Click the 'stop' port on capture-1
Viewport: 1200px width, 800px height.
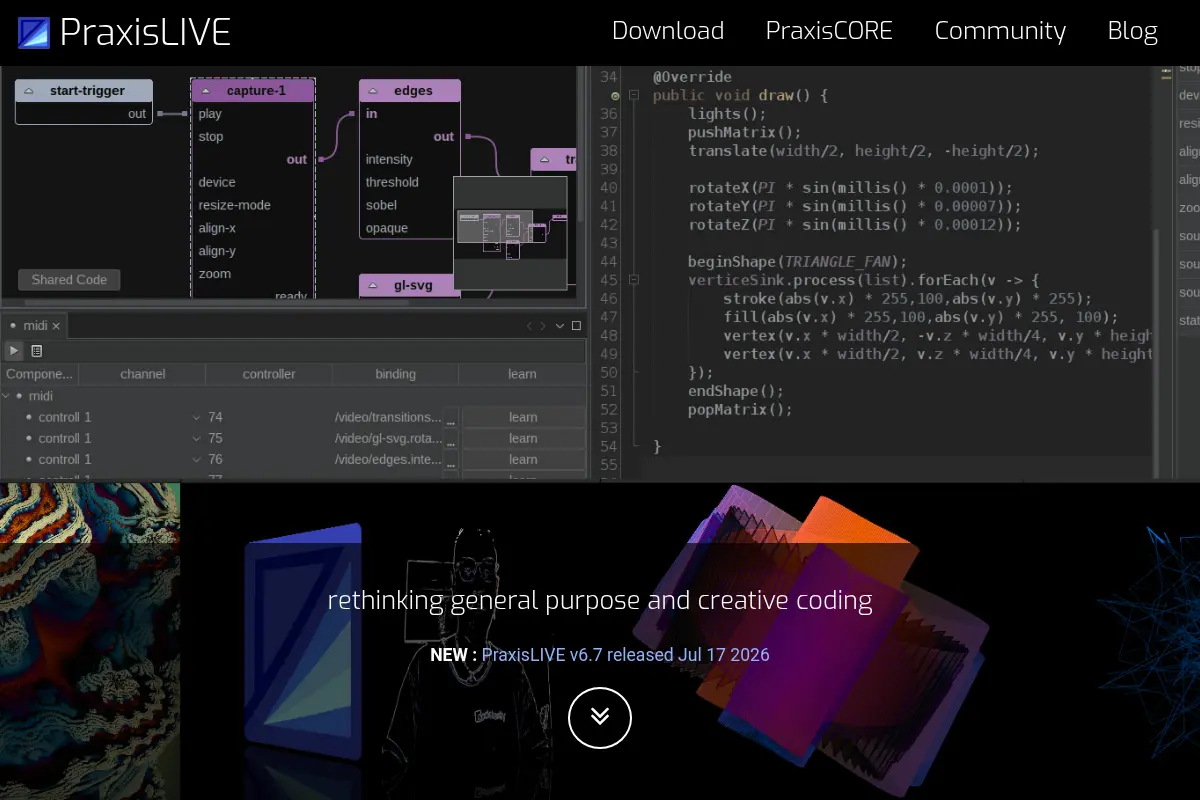point(211,137)
